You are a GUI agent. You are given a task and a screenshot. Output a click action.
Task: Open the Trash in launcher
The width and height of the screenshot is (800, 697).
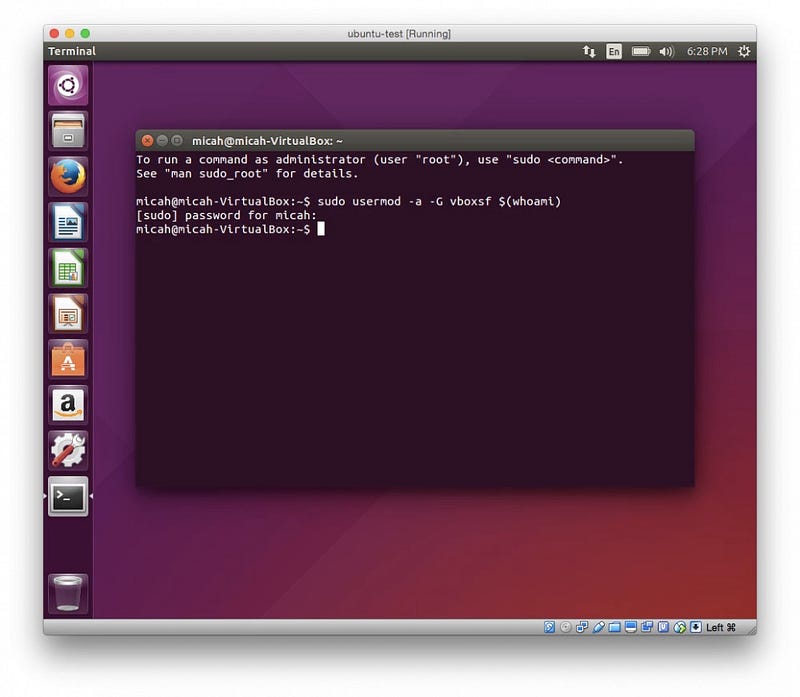pos(68,593)
